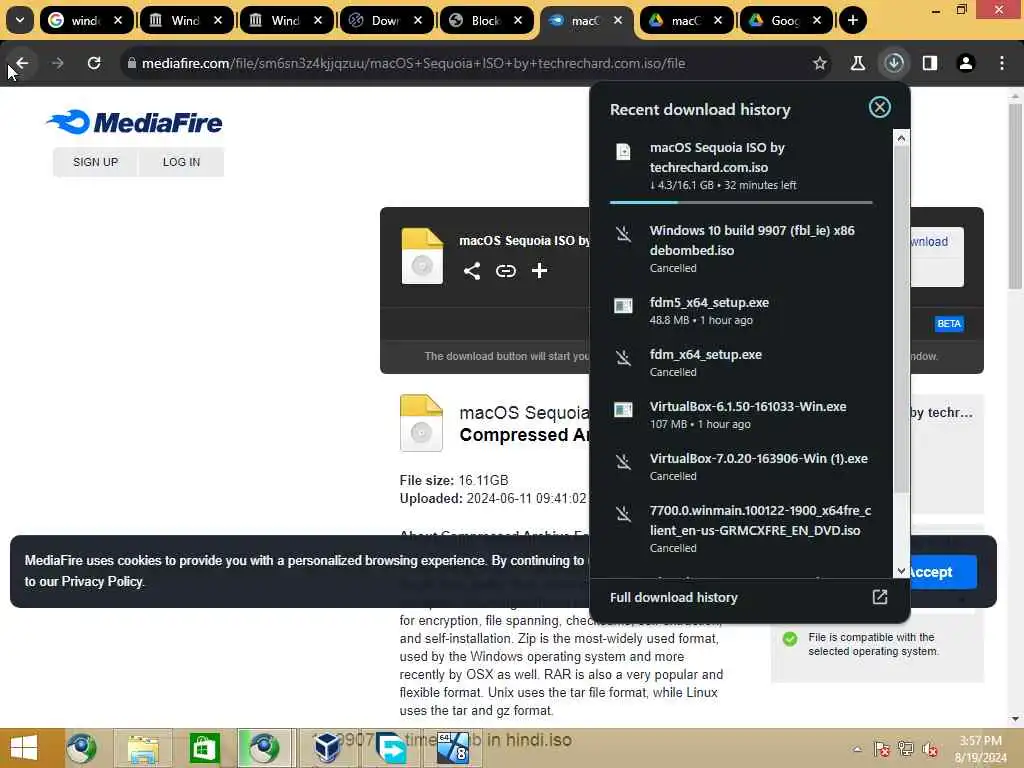1024x768 pixels.
Task: Click the fdm5_x64_setup.exe file icon
Action: pyautogui.click(x=624, y=306)
